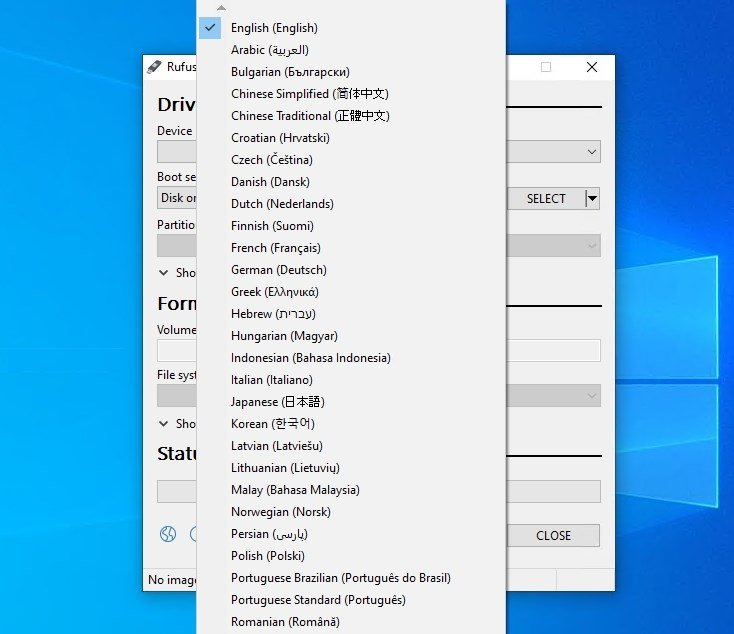Pick Malay (Bahasa Malaysia) language
Image resolution: width=734 pixels, height=634 pixels.
(351, 490)
